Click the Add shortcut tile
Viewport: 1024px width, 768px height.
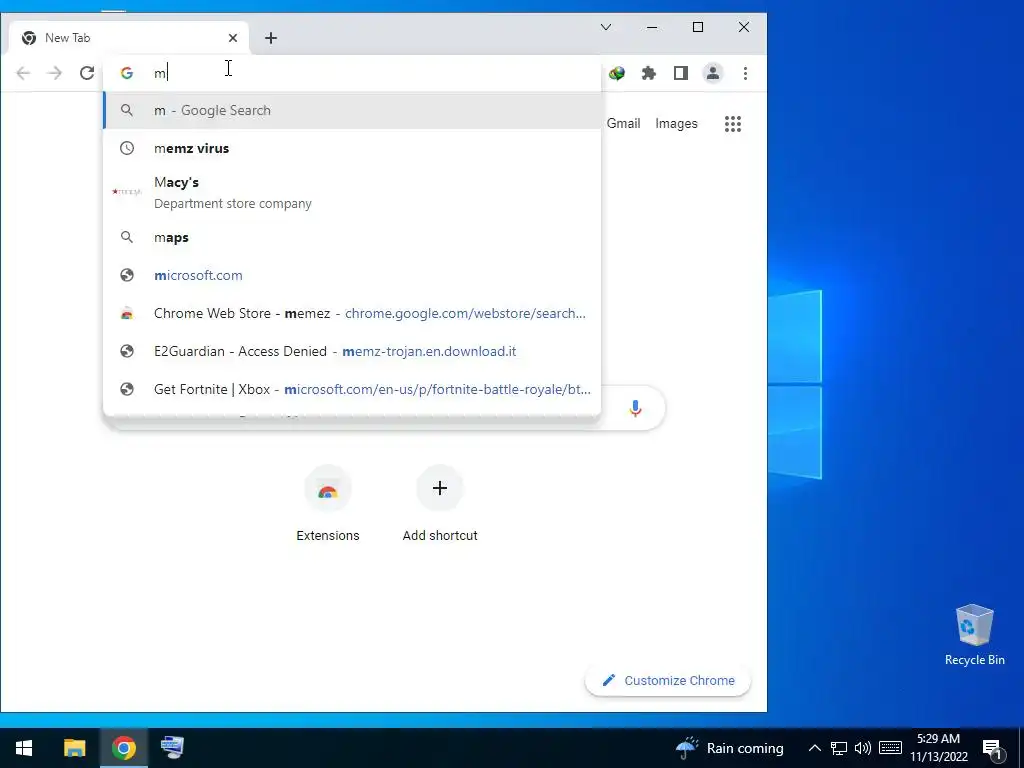440,504
